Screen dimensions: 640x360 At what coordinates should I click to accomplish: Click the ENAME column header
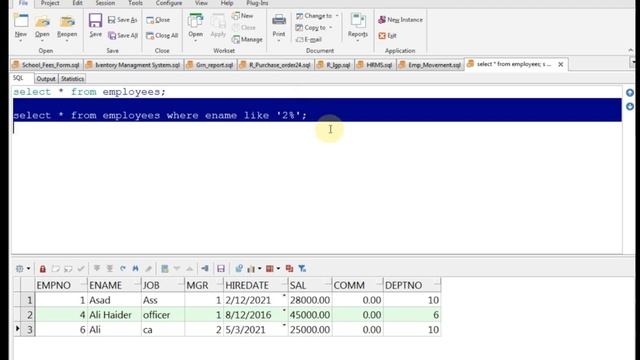click(x=114, y=285)
